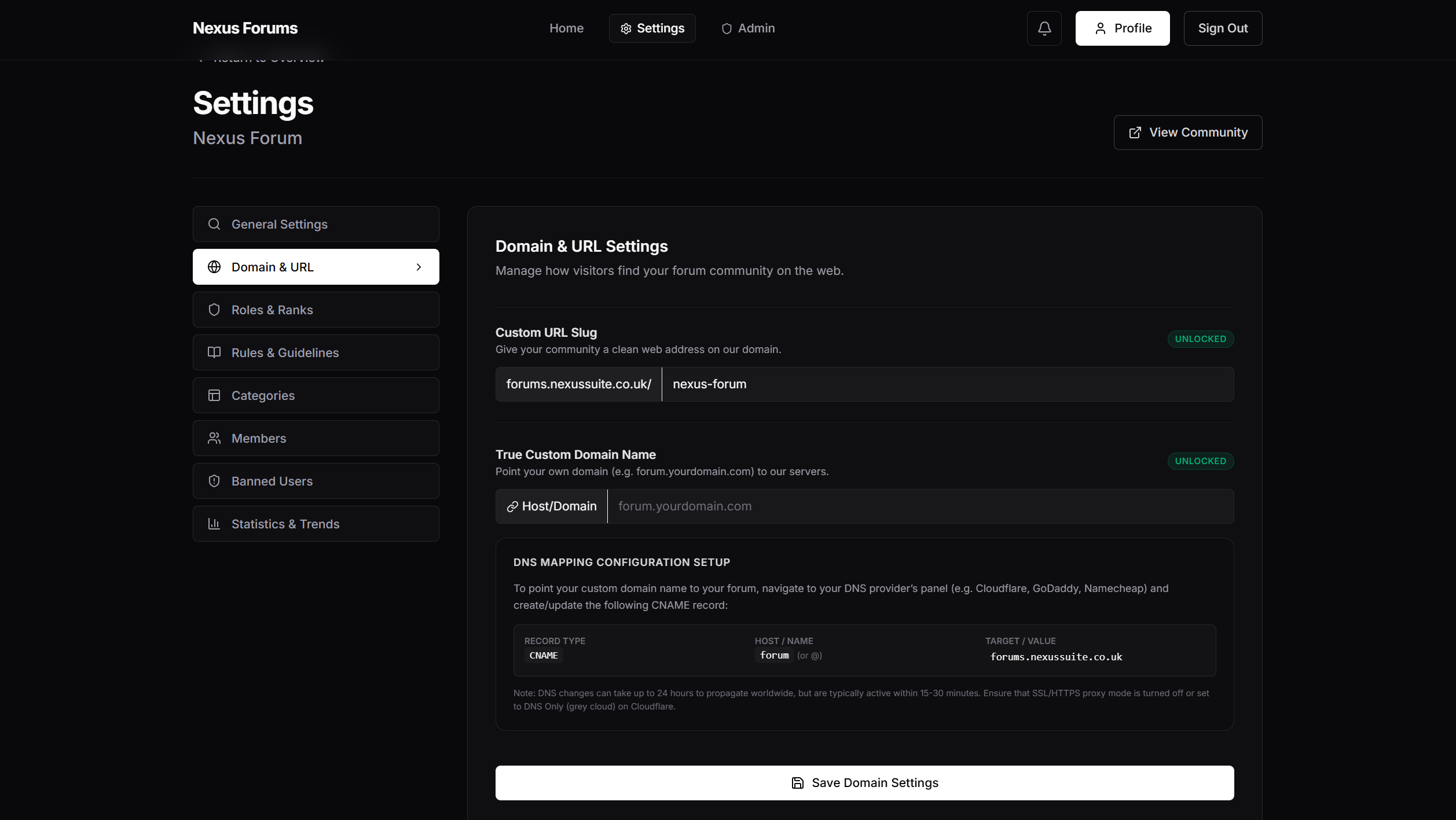
Task: Click the person icon on Profile button
Action: click(x=1100, y=28)
